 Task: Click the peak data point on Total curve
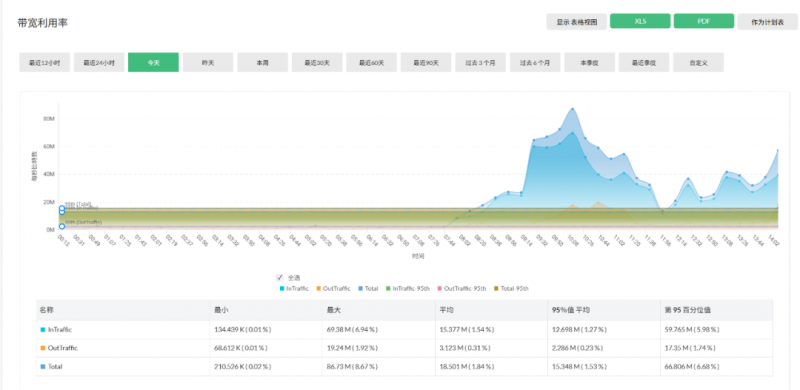[572, 109]
